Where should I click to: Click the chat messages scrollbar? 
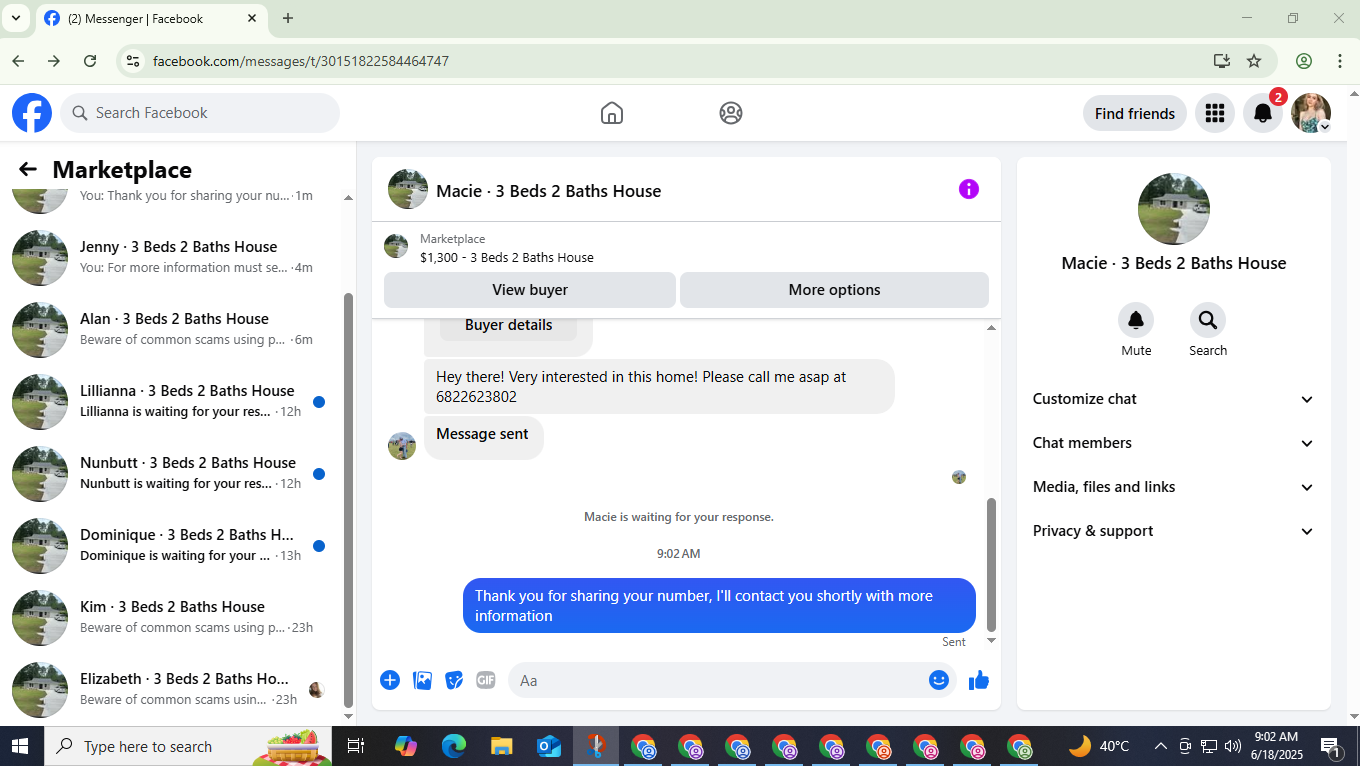992,564
